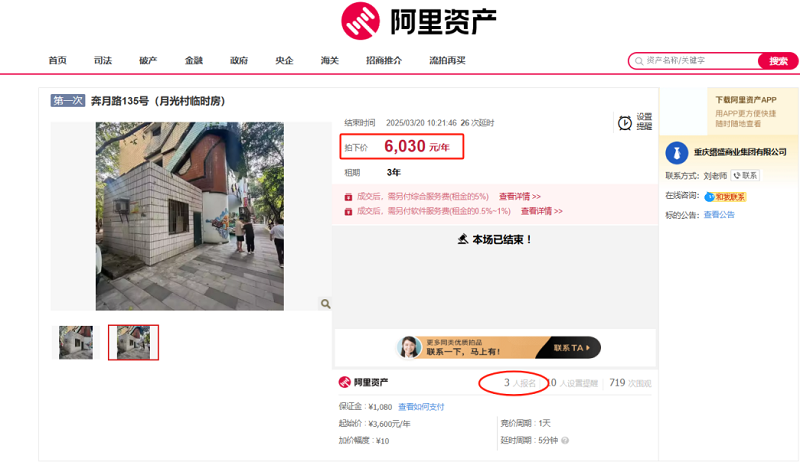Click the 综合服务费 notice icon

tap(348, 197)
